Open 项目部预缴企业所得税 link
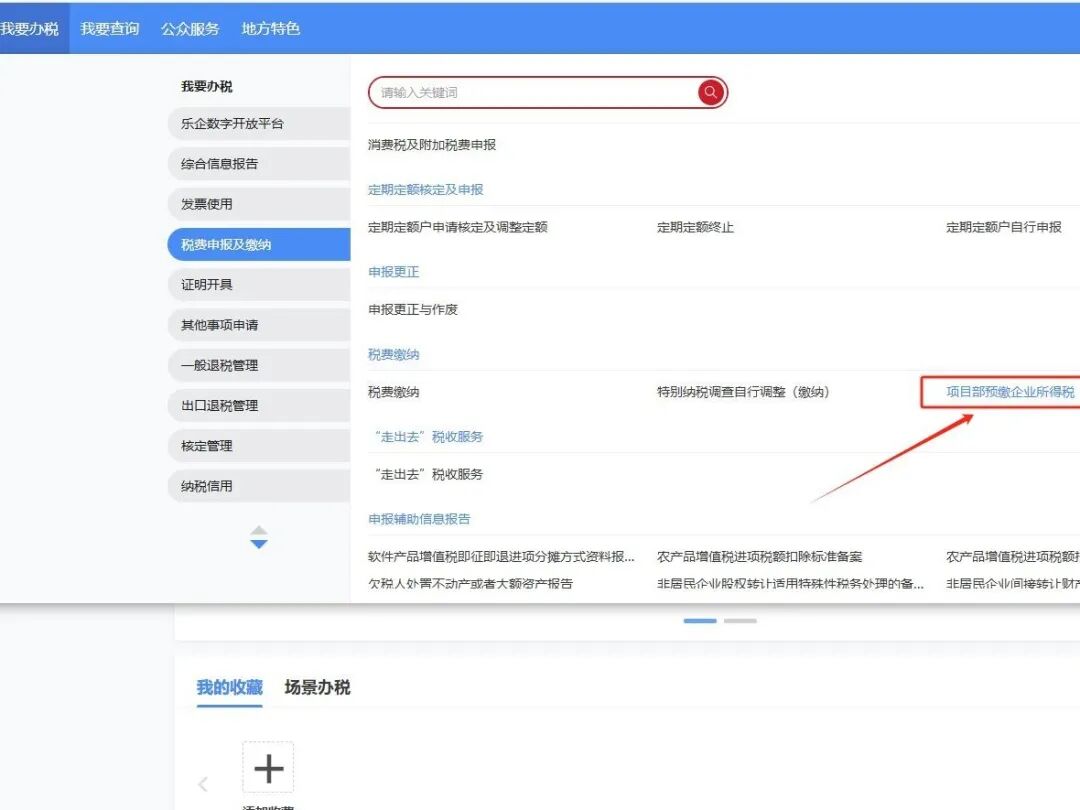Screen dimensions: 1080x810 [1010, 392]
